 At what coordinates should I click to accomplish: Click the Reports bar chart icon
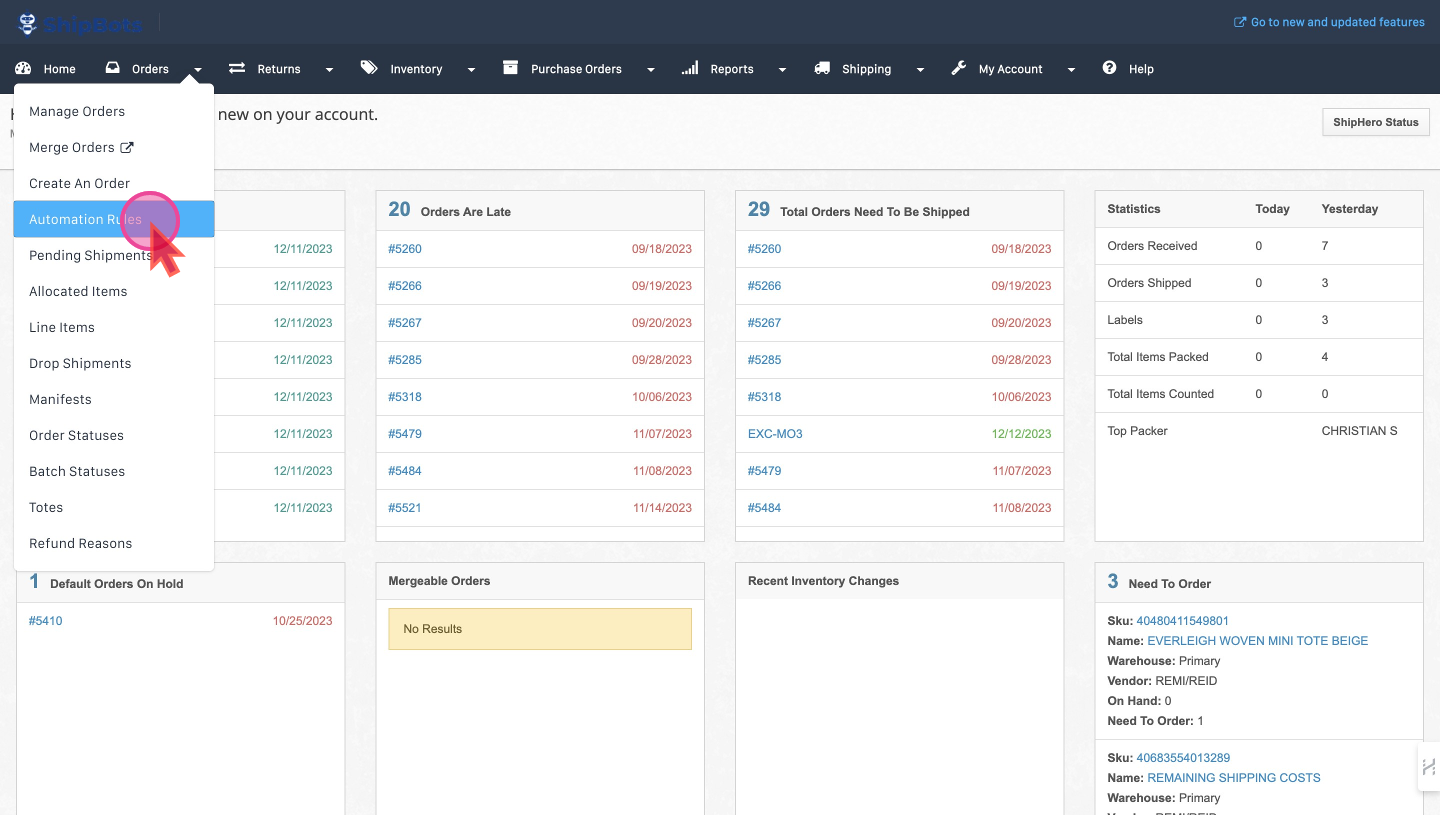(x=690, y=69)
